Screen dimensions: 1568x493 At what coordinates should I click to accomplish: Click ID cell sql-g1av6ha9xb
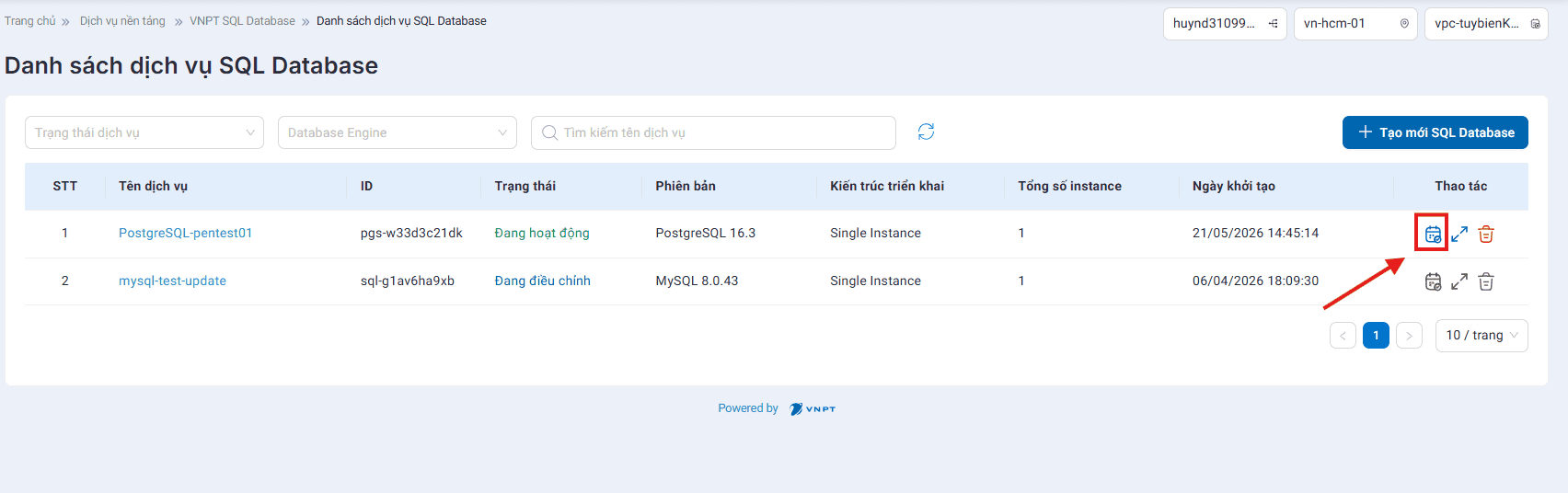point(408,281)
